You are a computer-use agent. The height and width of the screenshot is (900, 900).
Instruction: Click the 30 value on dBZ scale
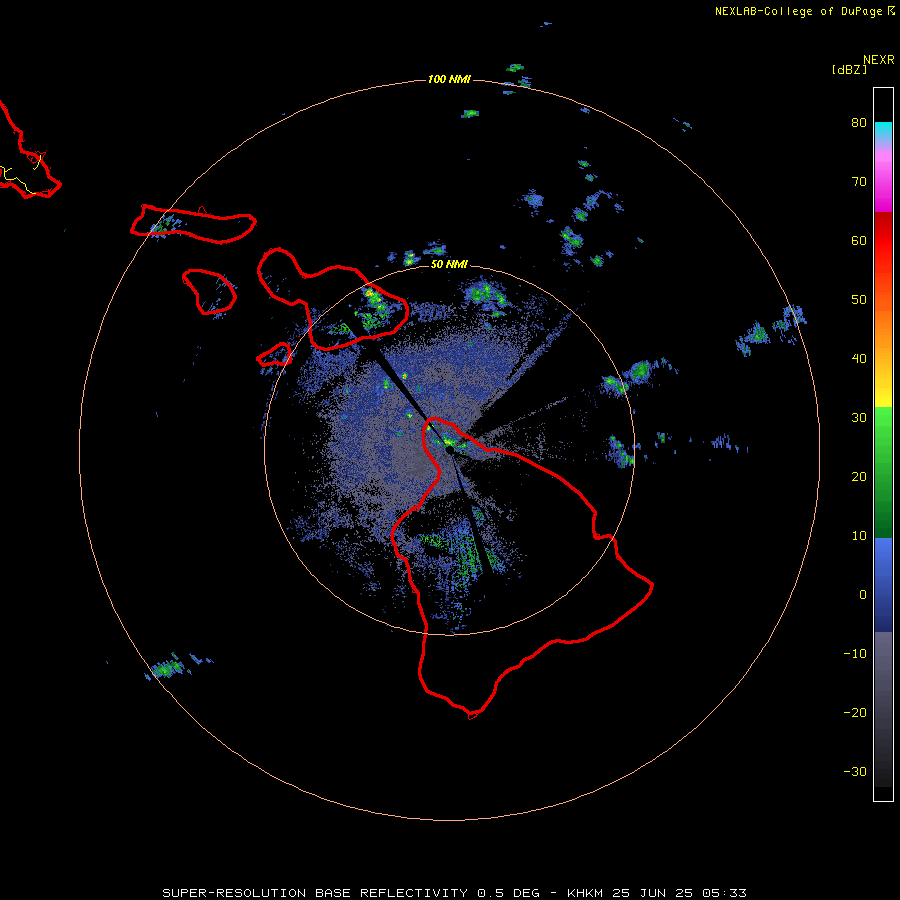pyautogui.click(x=859, y=417)
